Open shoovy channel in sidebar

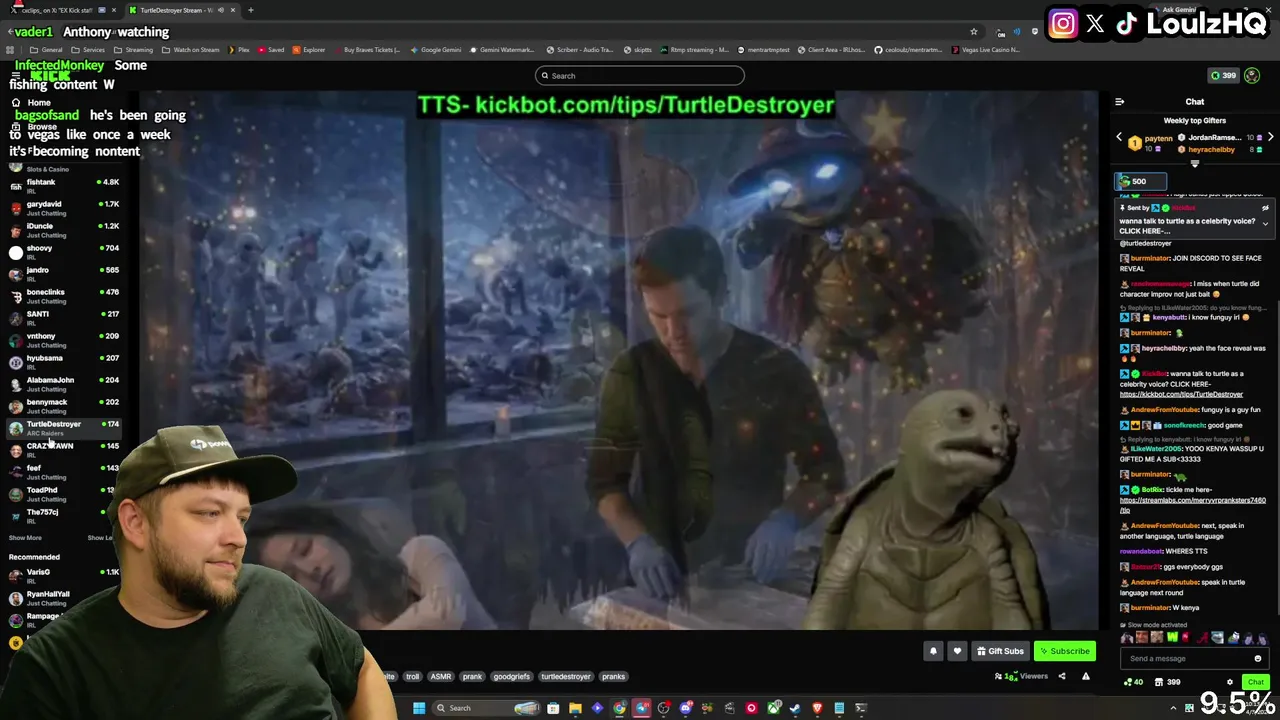pos(65,252)
